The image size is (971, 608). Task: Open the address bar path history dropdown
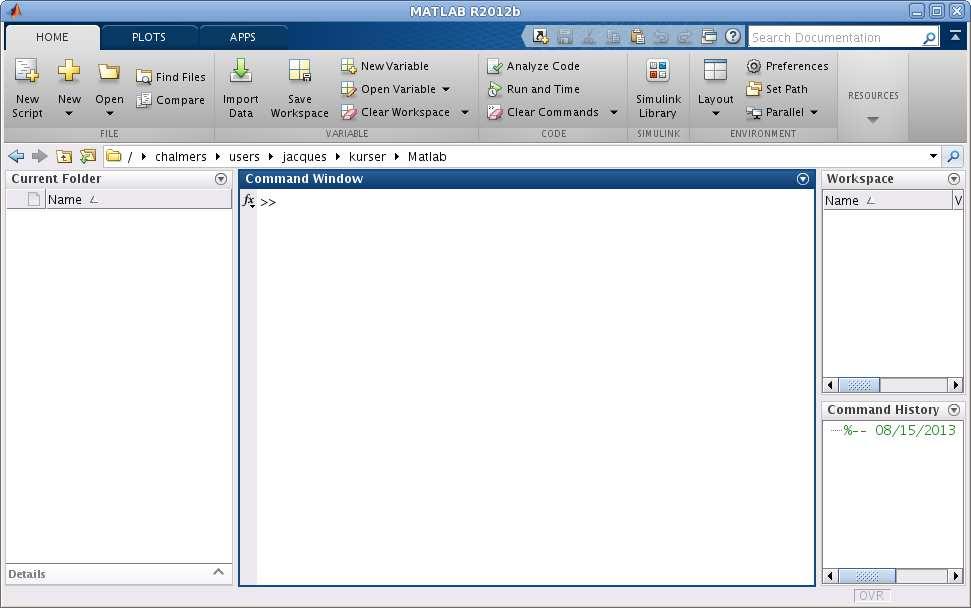(933, 156)
